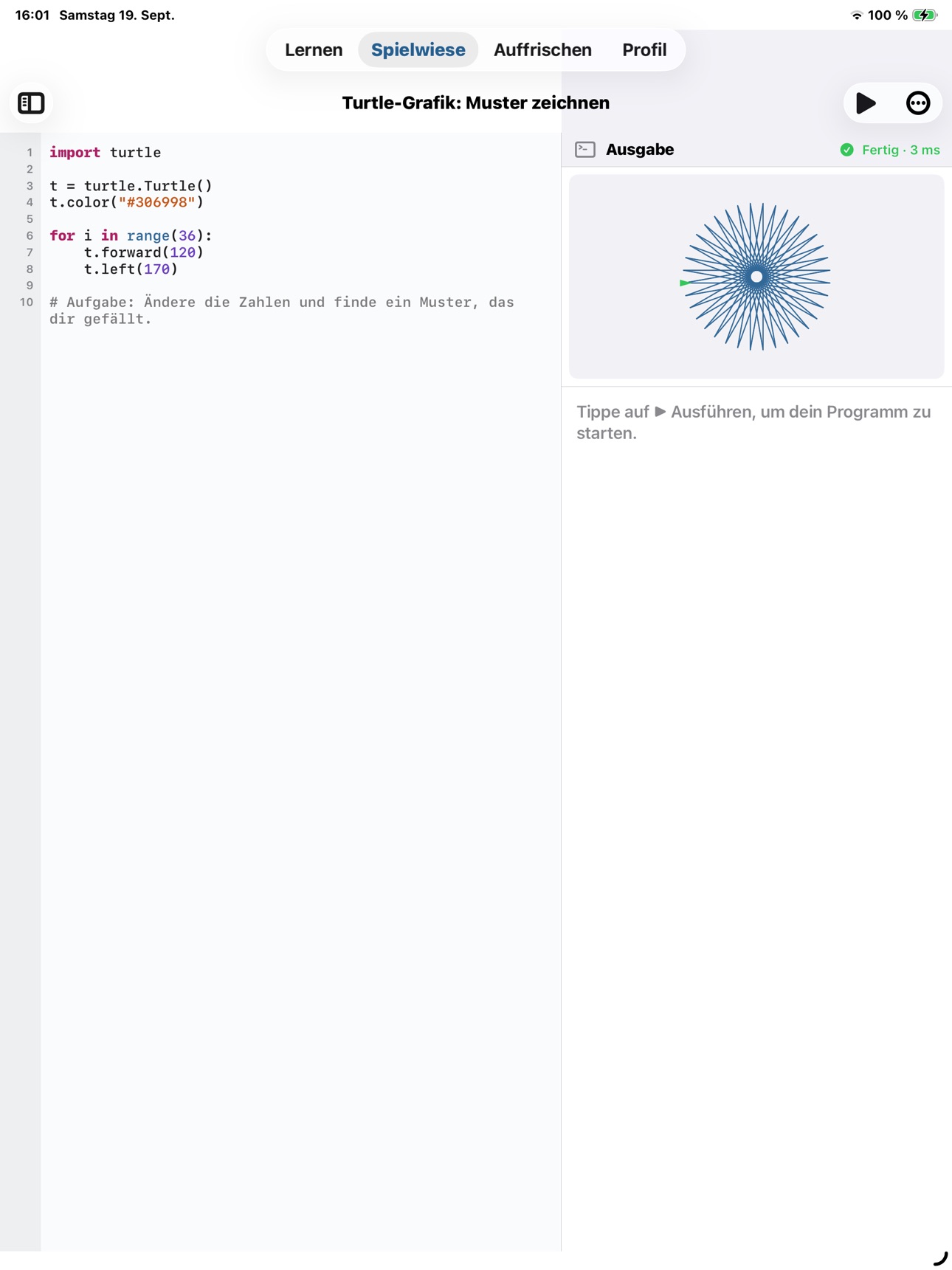Click line number 10 in gutter

pos(27,303)
